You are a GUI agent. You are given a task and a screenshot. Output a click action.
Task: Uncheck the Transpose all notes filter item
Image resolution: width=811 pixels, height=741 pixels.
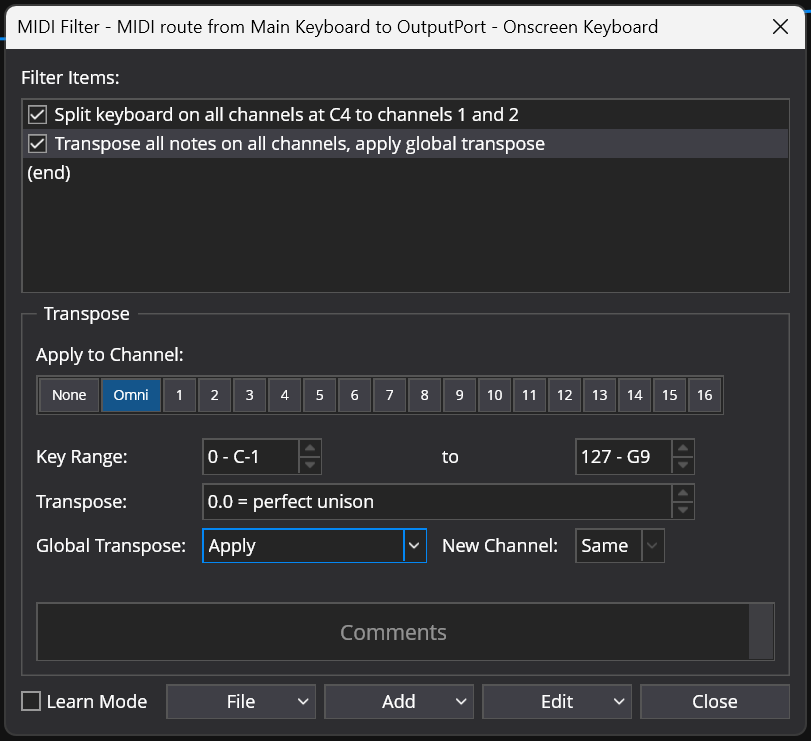point(37,143)
